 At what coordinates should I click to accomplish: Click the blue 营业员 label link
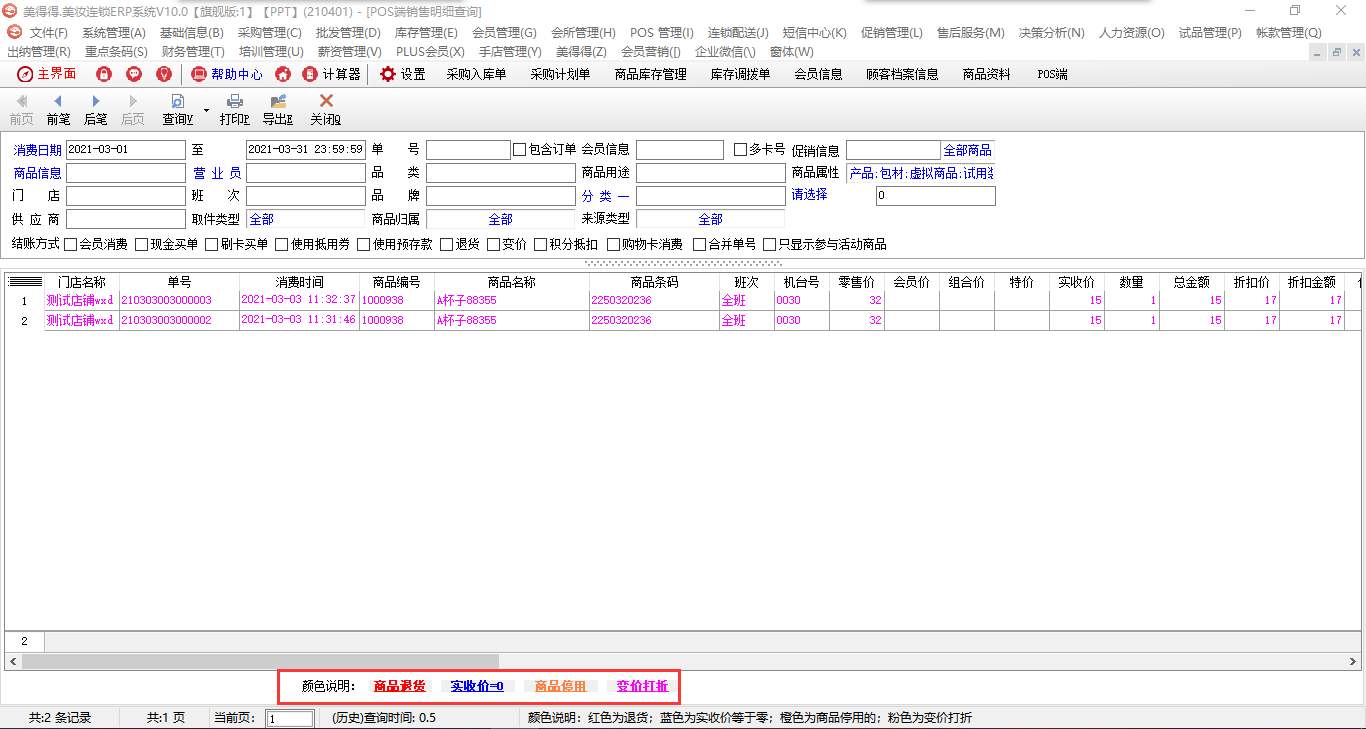[x=216, y=173]
